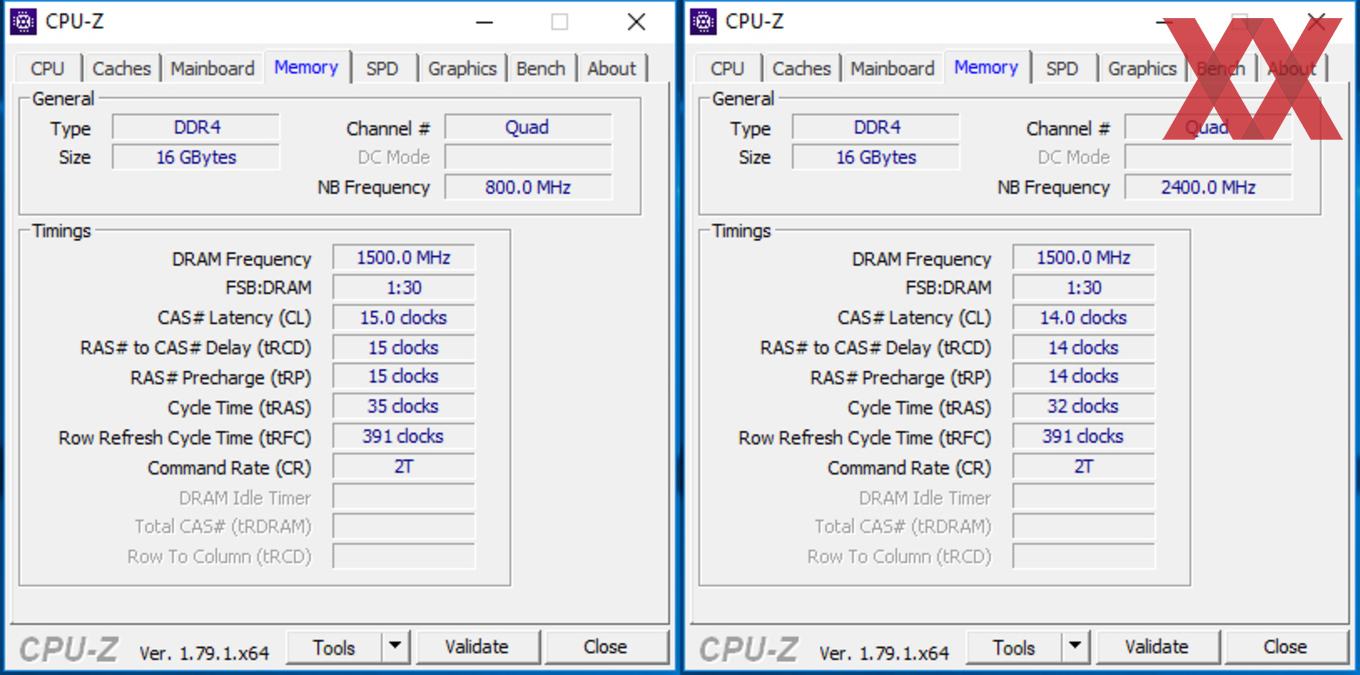Screen dimensions: 1360x675
Task: Click tRFC value 391 clocks in left window
Action: coord(403,437)
